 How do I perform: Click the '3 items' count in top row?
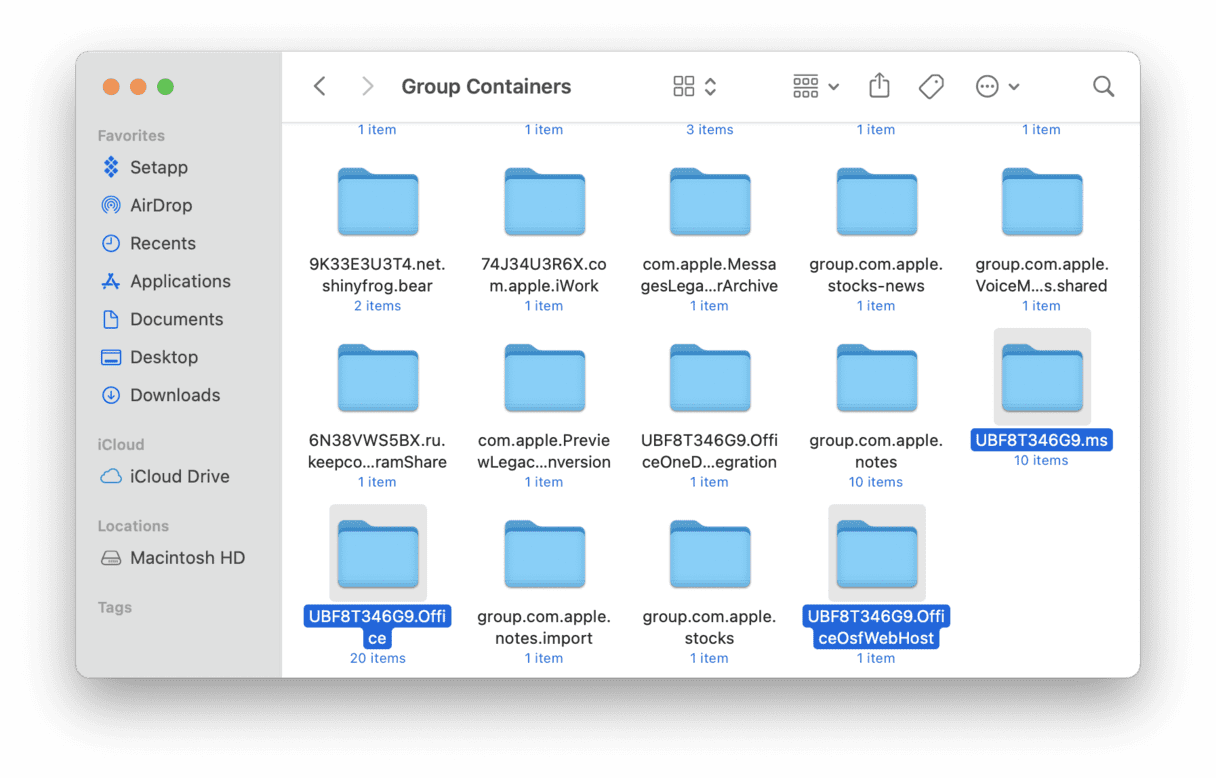click(x=710, y=130)
